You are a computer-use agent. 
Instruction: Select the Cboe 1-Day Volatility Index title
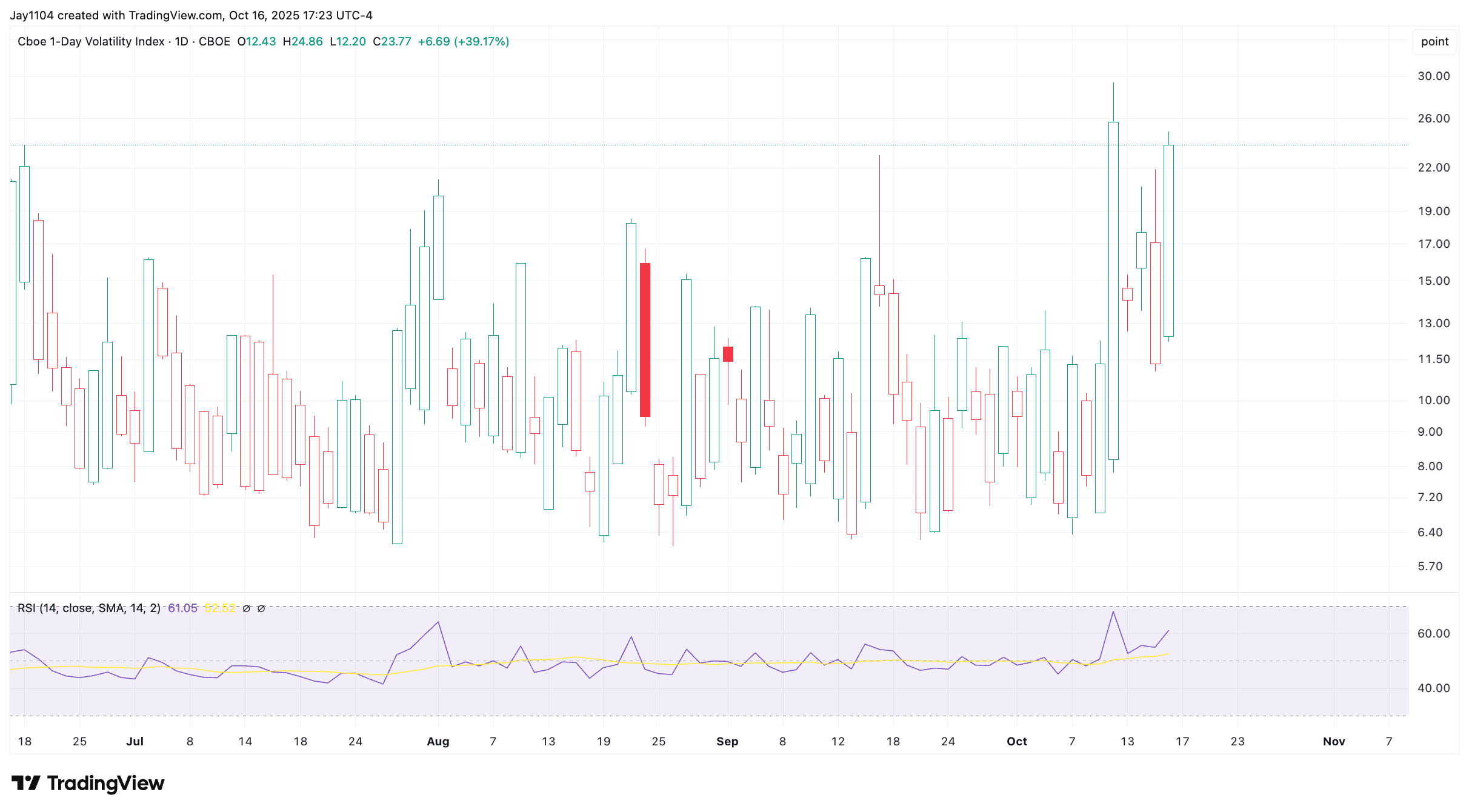(x=91, y=41)
